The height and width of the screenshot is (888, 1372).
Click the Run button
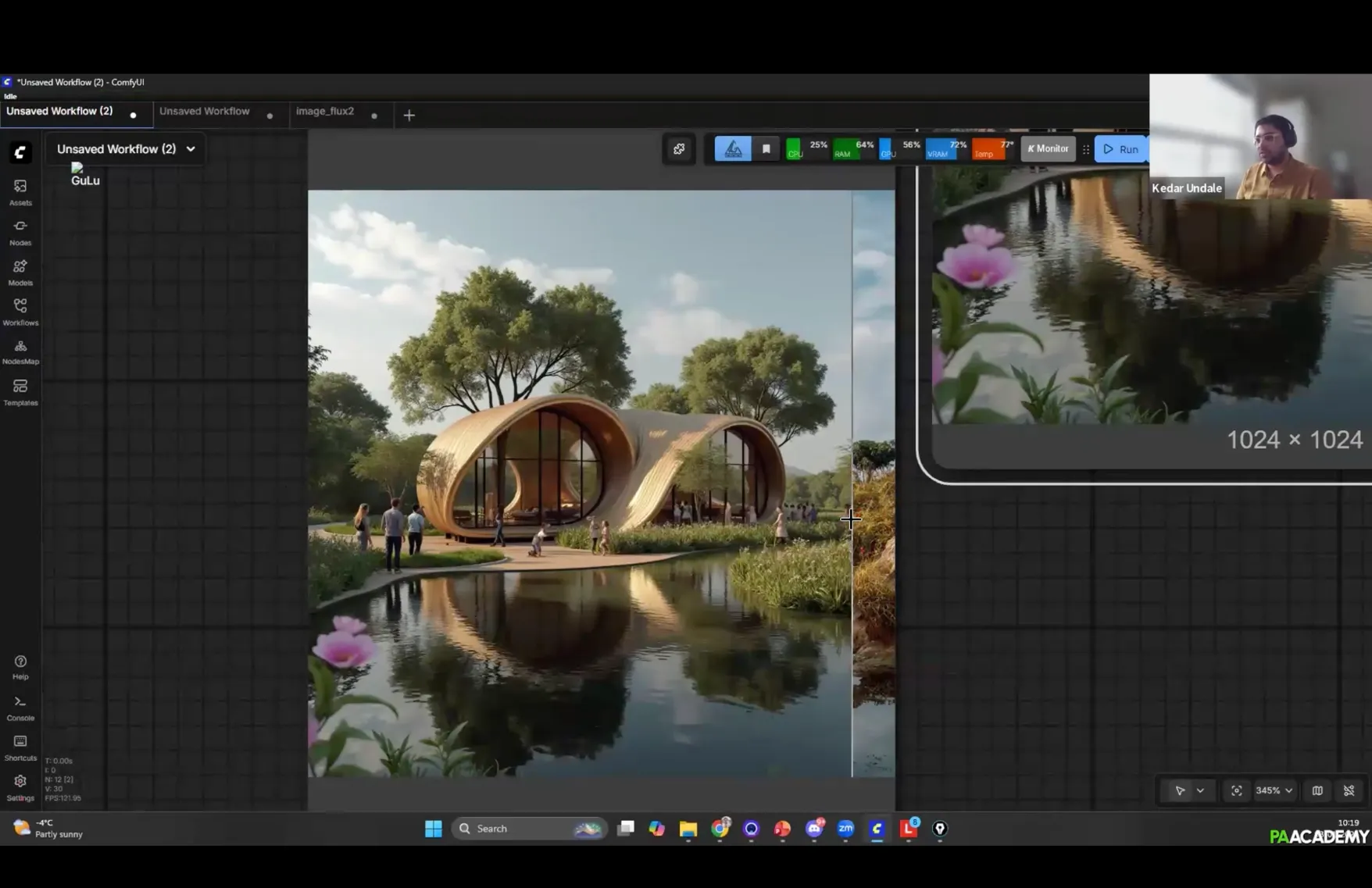pyautogui.click(x=1121, y=149)
